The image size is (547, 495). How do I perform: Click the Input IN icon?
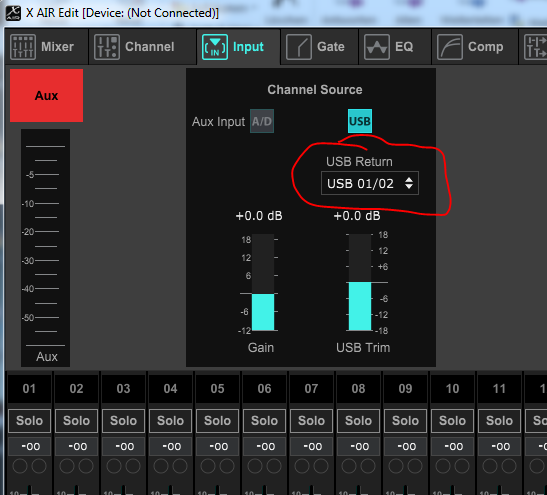pyautogui.click(x=215, y=47)
